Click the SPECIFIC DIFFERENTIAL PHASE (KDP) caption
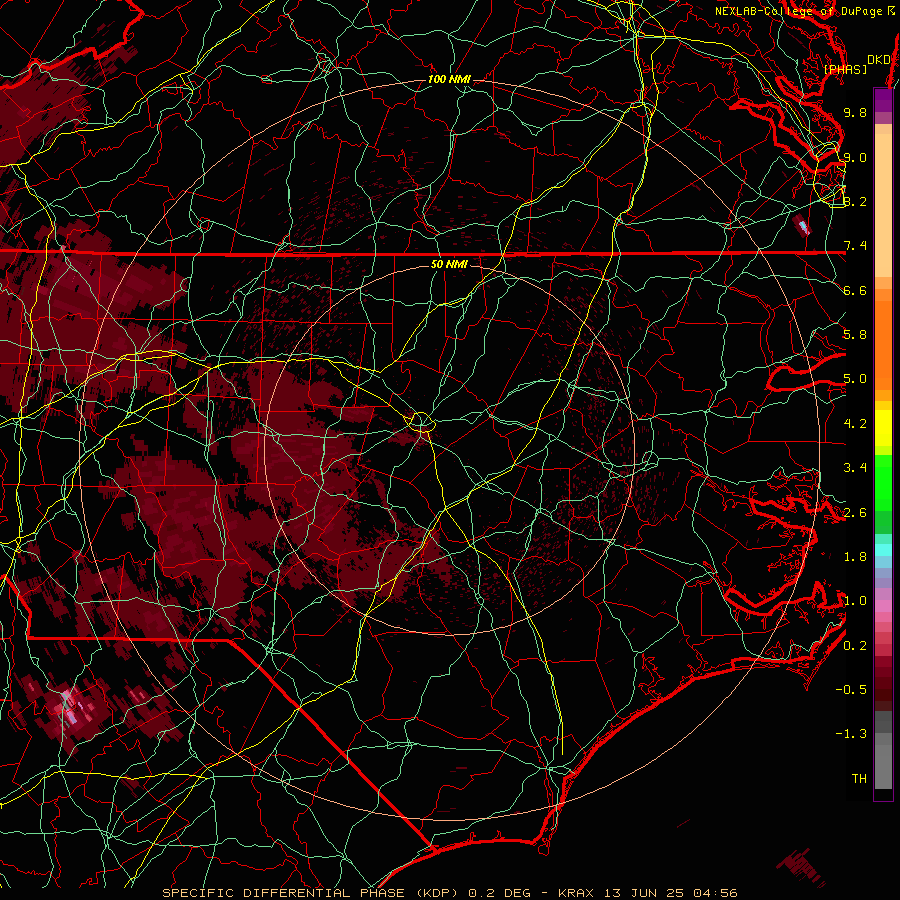The image size is (900, 900). point(312,893)
